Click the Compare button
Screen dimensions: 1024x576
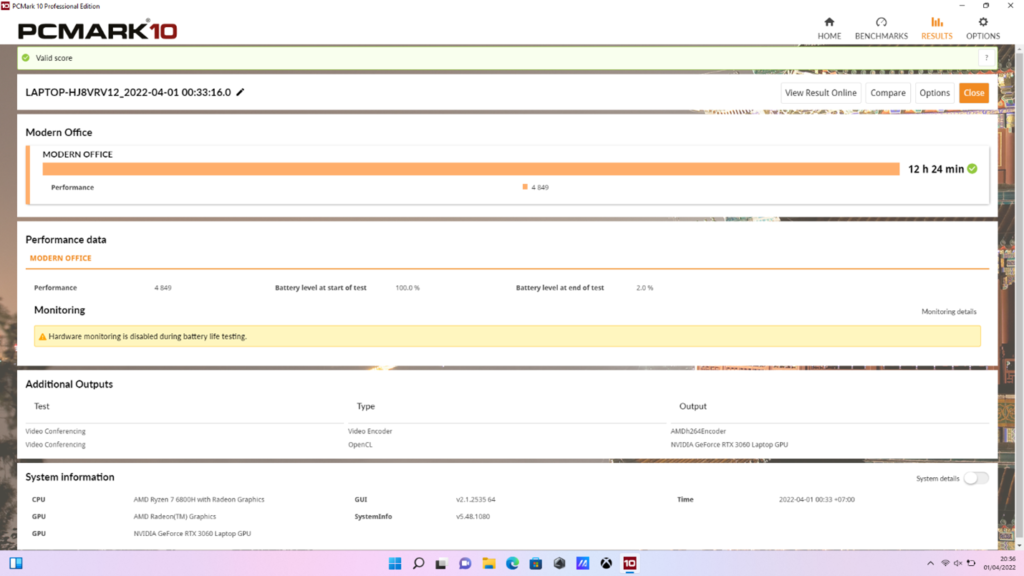[888, 93]
